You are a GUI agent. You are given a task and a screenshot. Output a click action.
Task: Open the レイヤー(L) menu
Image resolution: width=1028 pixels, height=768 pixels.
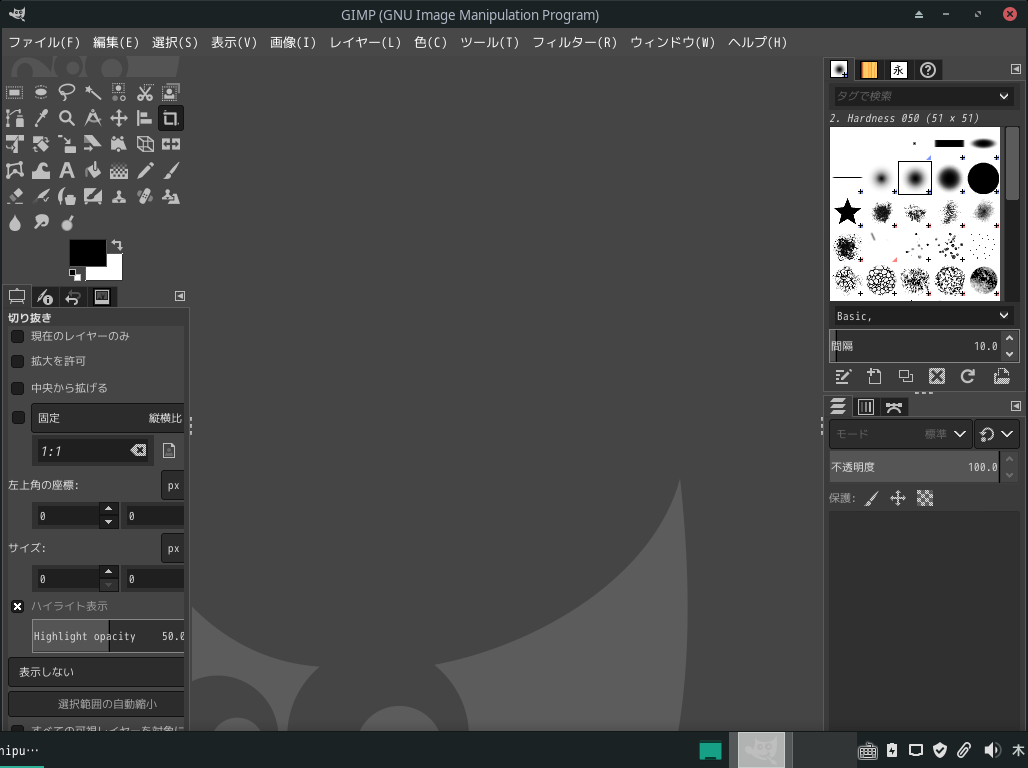(365, 43)
